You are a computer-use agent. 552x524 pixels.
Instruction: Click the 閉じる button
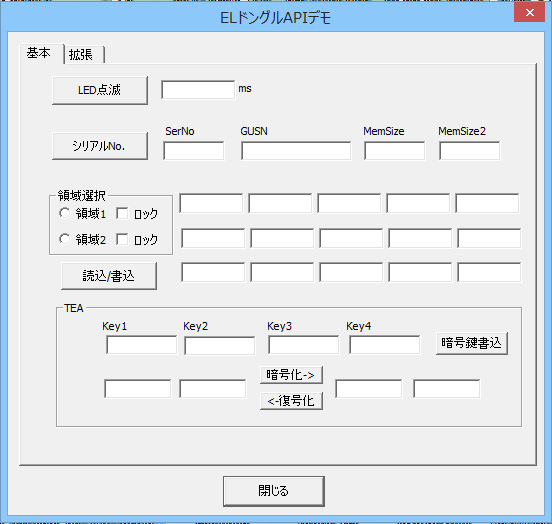coord(274,491)
